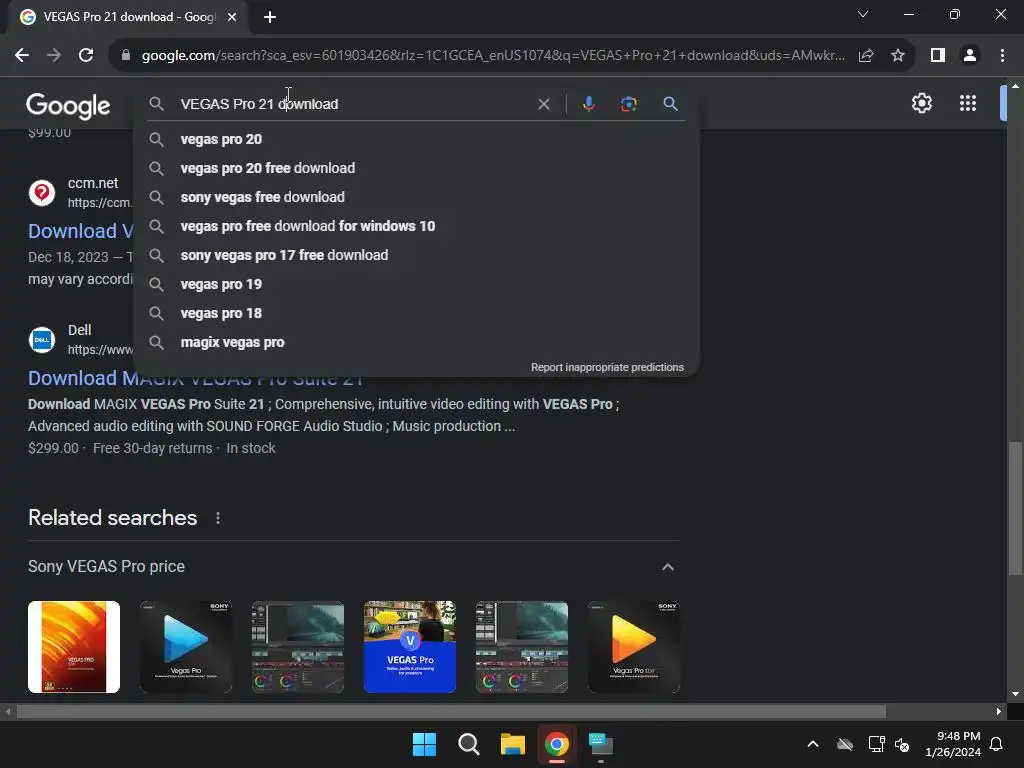1024x768 pixels.
Task: Open the Google apps grid
Action: coord(967,103)
